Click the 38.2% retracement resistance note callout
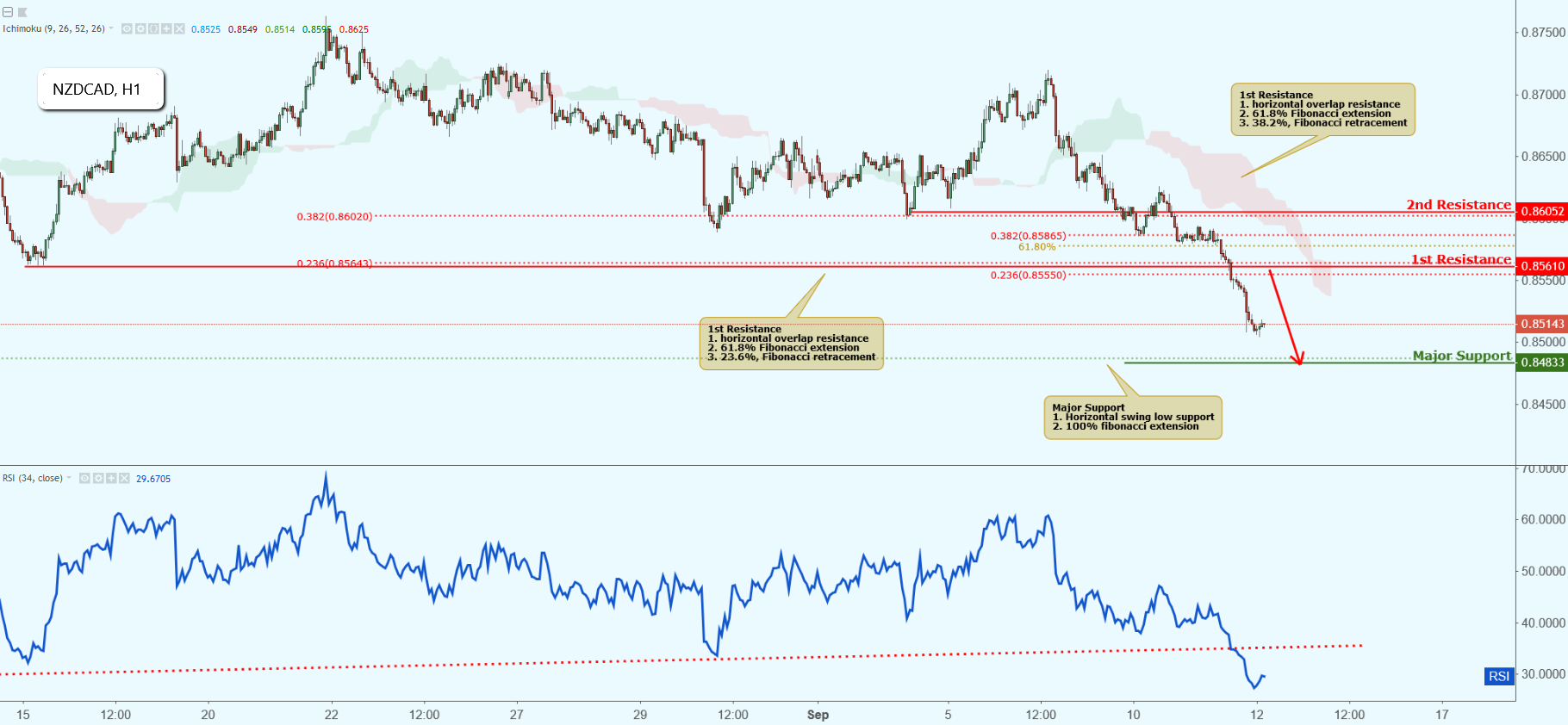Screen dimensions: 1568x725 [1323, 109]
